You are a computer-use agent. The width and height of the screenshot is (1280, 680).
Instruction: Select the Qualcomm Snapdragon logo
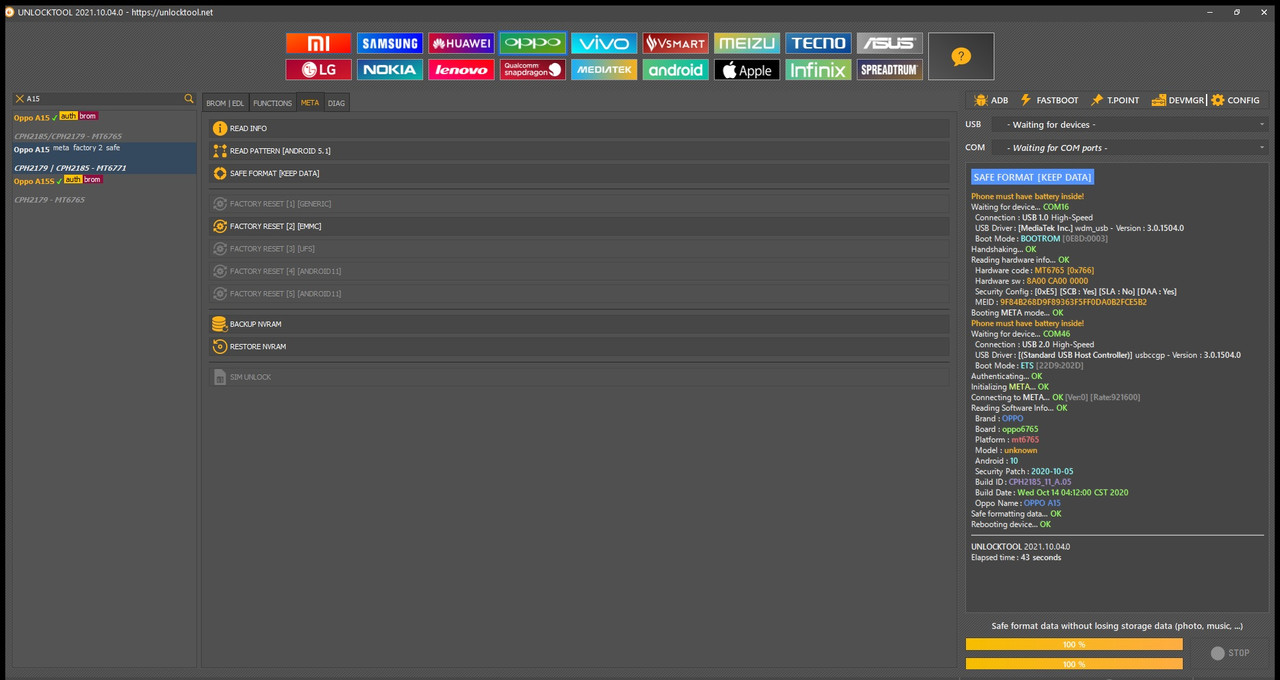532,70
